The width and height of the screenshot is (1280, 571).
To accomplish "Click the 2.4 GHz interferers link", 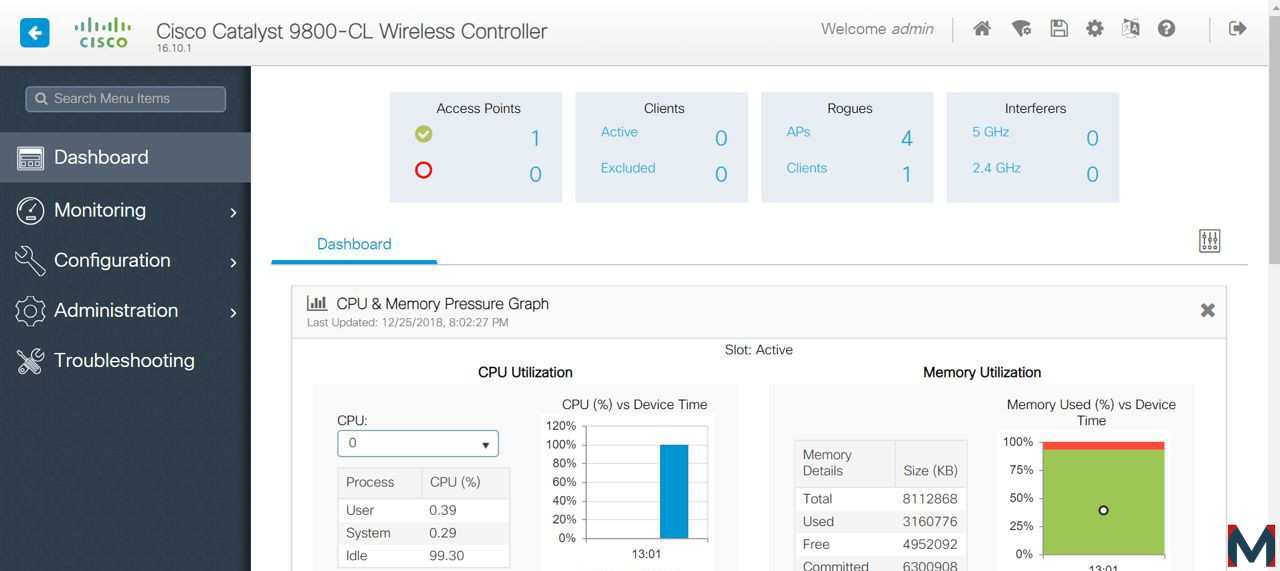I will 996,168.
